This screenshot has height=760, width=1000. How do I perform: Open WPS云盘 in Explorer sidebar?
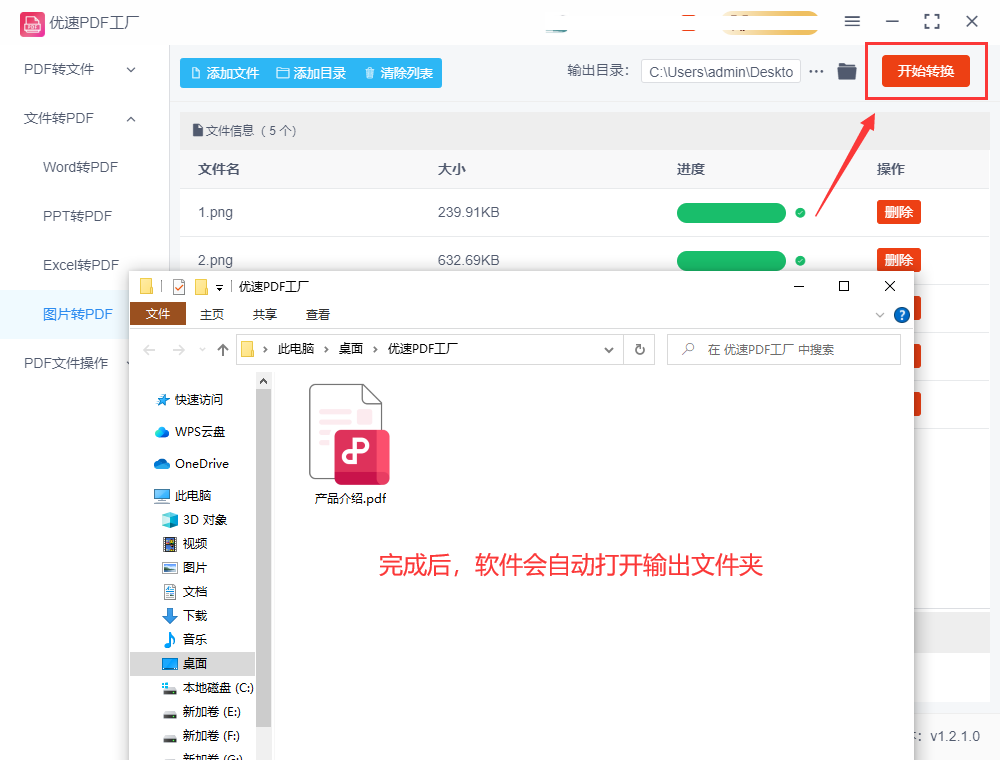[x=190, y=432]
